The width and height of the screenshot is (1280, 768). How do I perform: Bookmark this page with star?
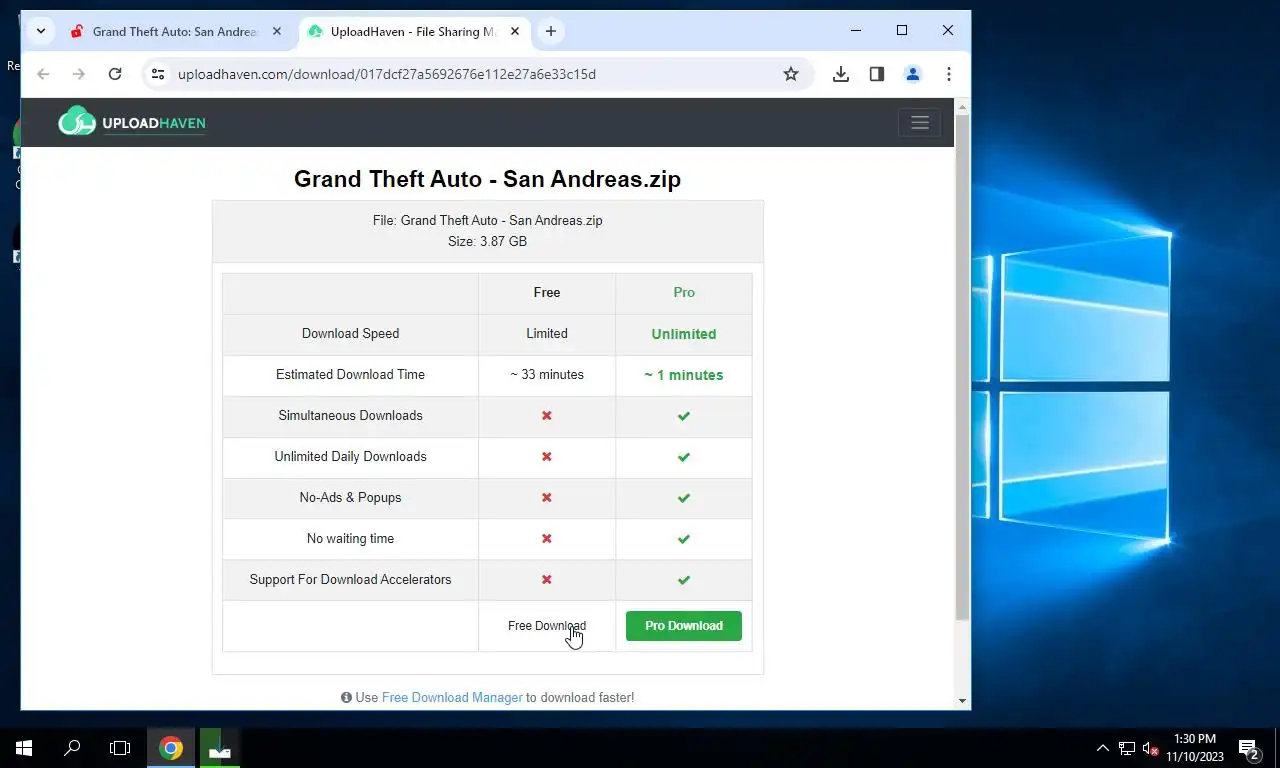pyautogui.click(x=791, y=74)
